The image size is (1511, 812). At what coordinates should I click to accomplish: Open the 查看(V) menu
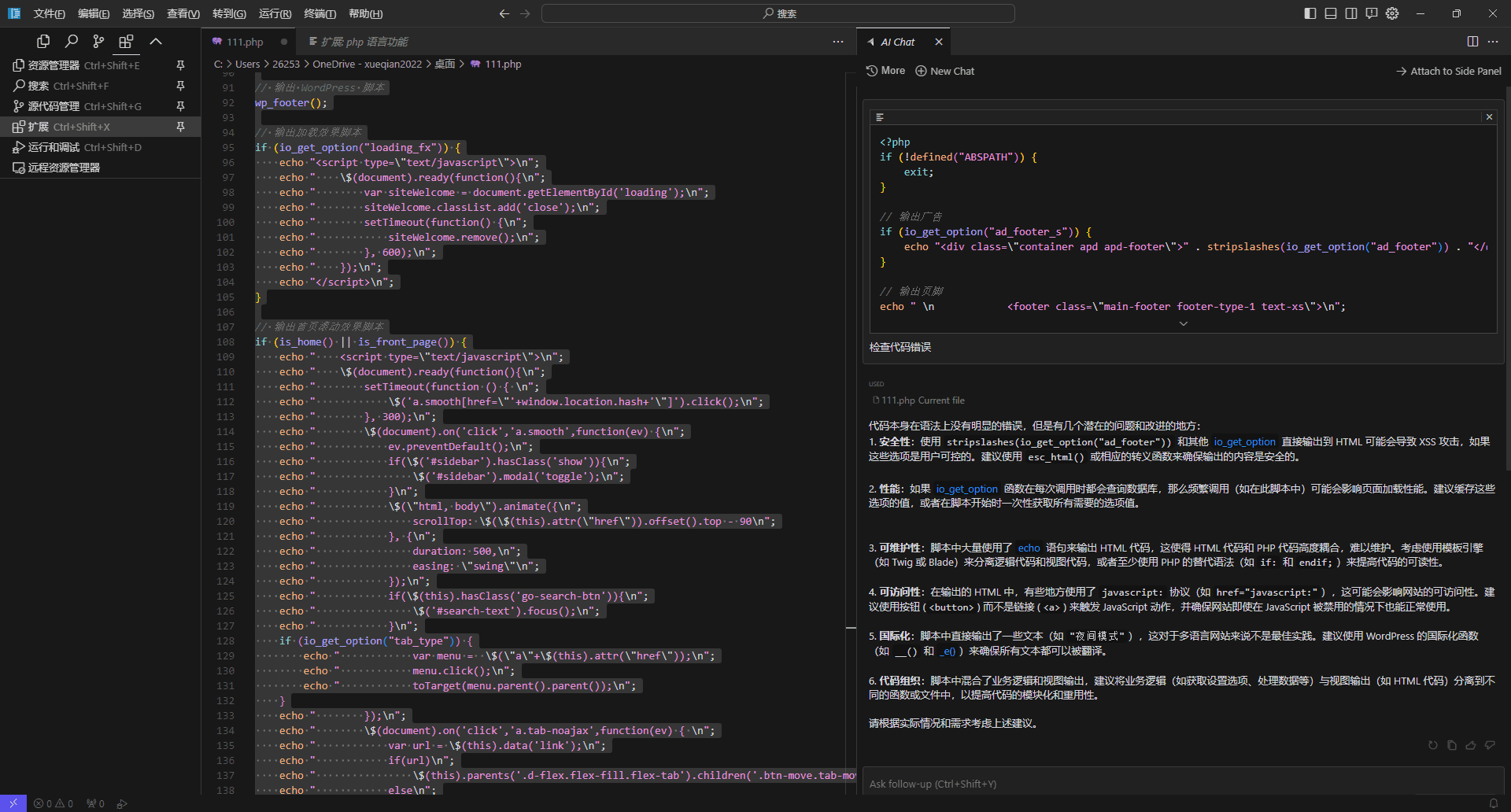pyautogui.click(x=183, y=13)
